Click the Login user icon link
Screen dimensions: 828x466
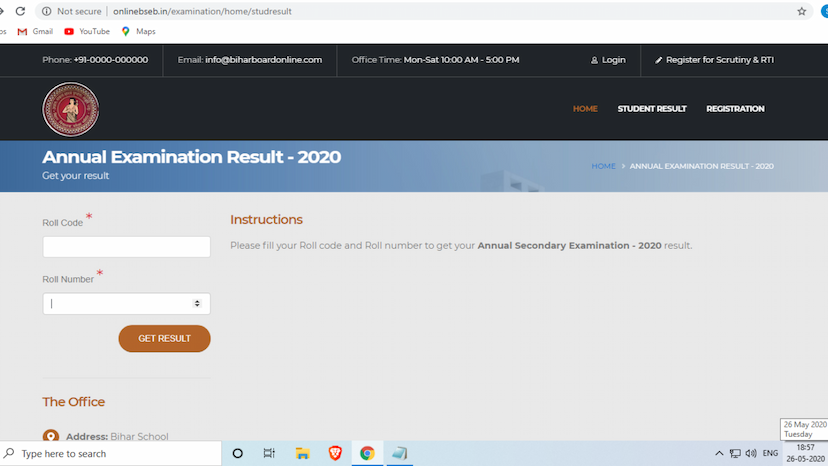point(608,60)
